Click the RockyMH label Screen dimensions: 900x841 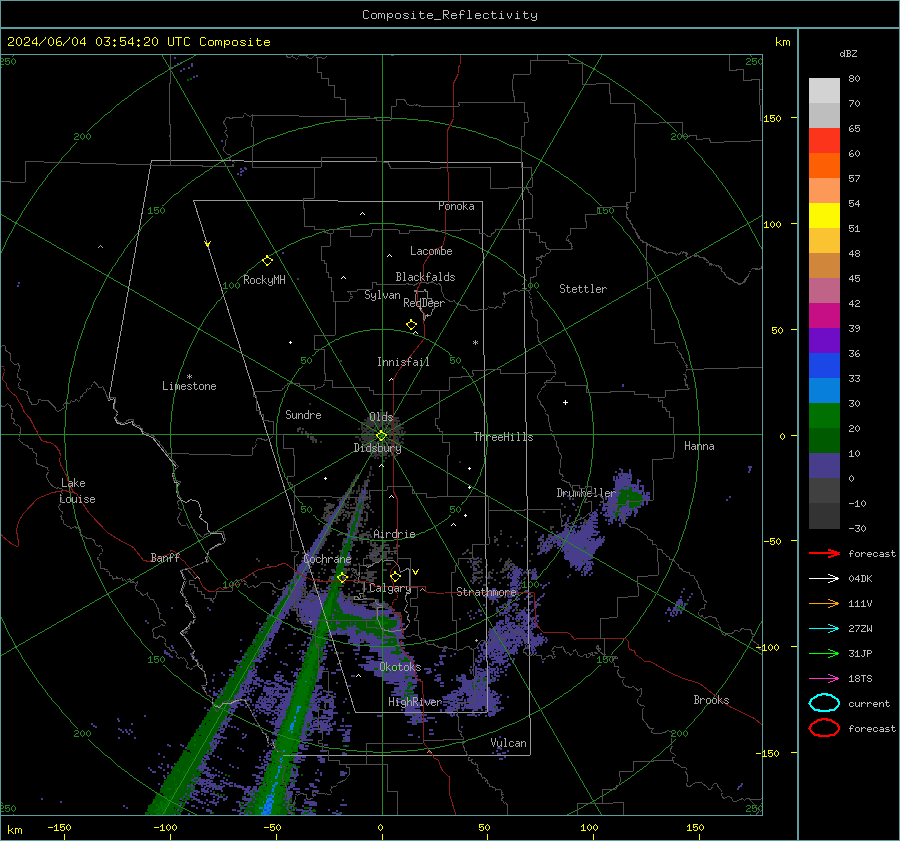(264, 280)
